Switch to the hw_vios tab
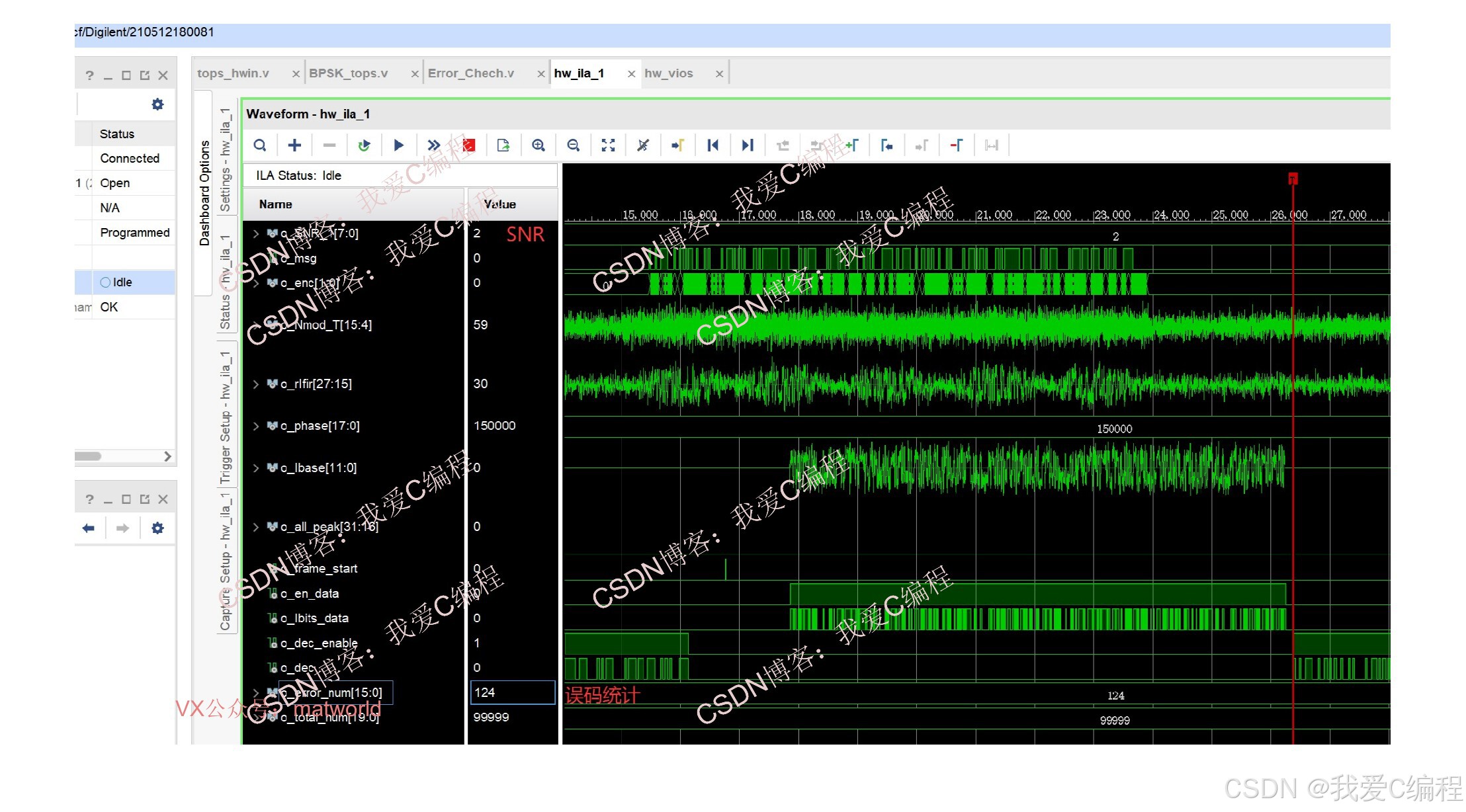The height and width of the screenshot is (812, 1466). pyautogui.click(x=669, y=73)
